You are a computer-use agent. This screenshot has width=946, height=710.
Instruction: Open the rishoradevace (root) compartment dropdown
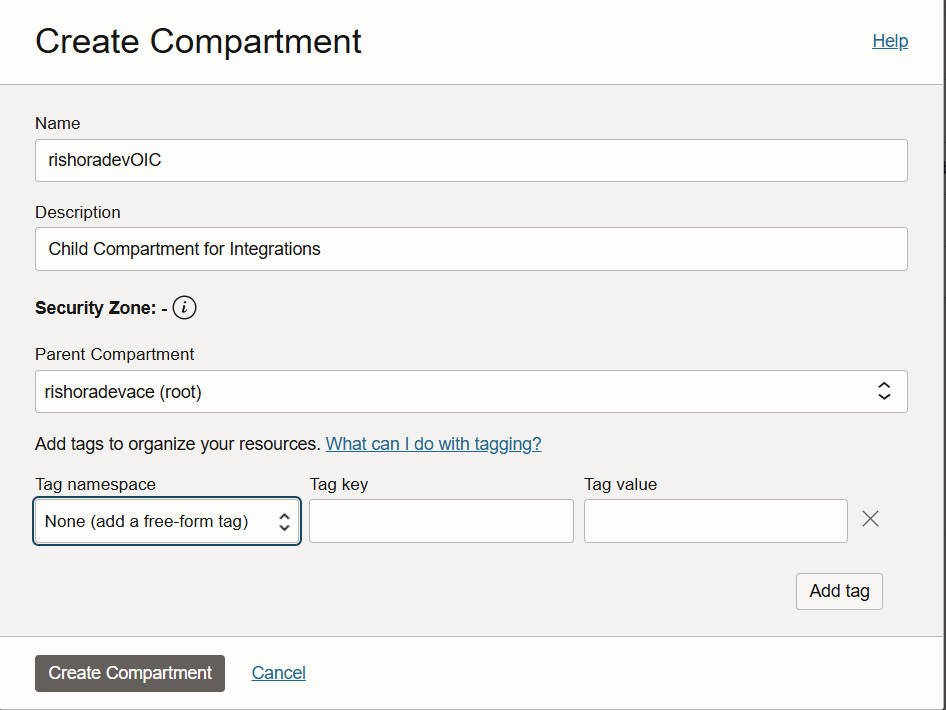(x=470, y=392)
